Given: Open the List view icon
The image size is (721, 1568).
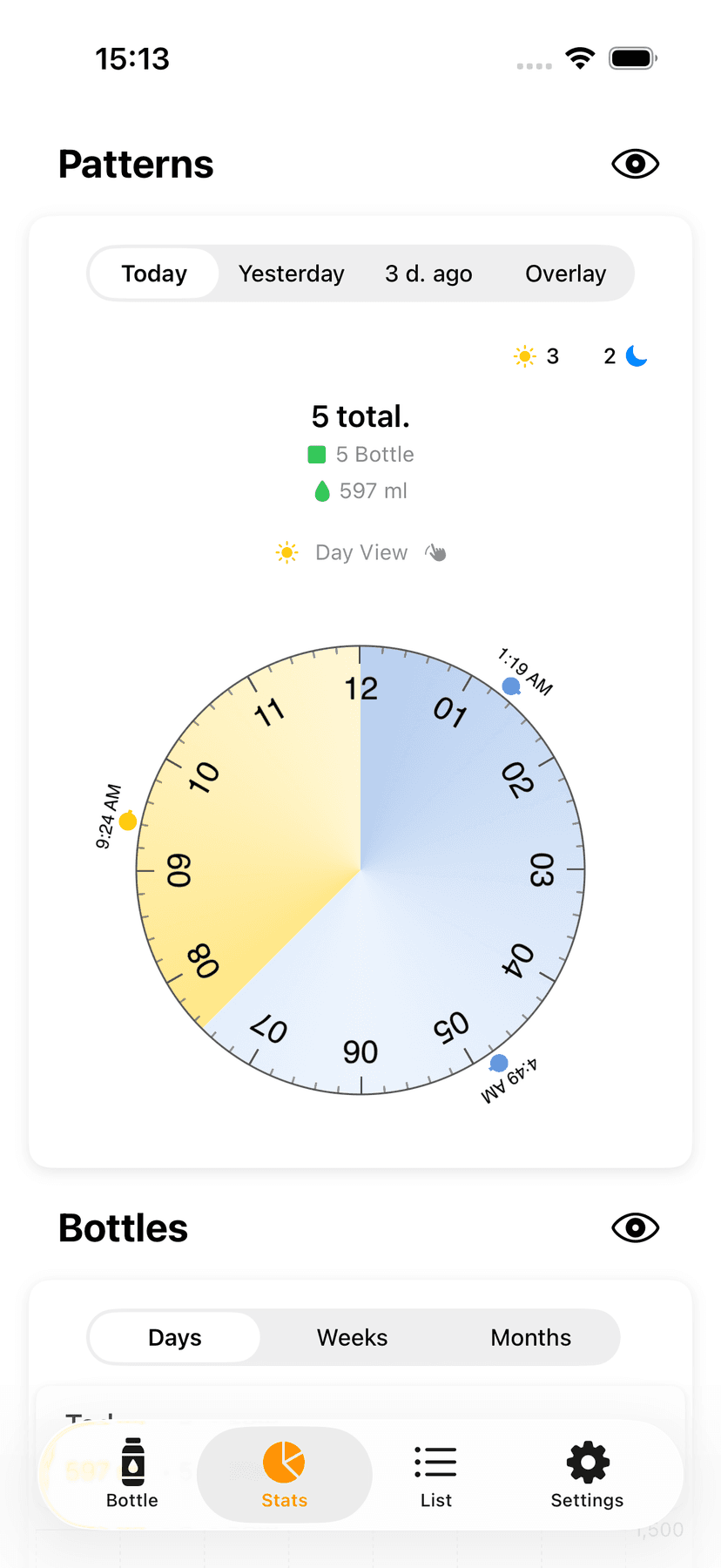Looking at the screenshot, I should pyautogui.click(x=435, y=1461).
